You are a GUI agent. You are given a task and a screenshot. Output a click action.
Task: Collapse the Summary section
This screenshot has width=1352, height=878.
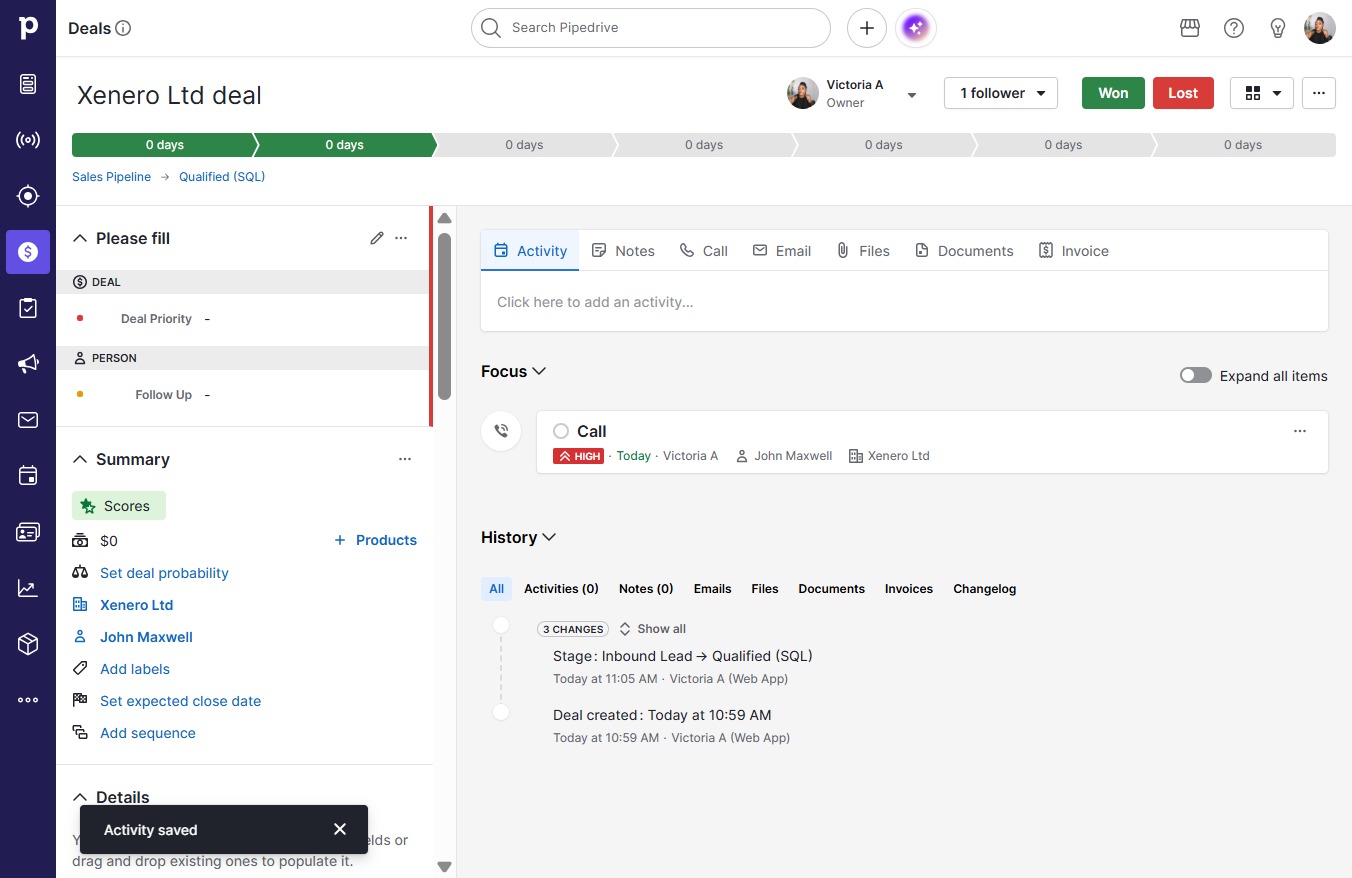pos(81,459)
